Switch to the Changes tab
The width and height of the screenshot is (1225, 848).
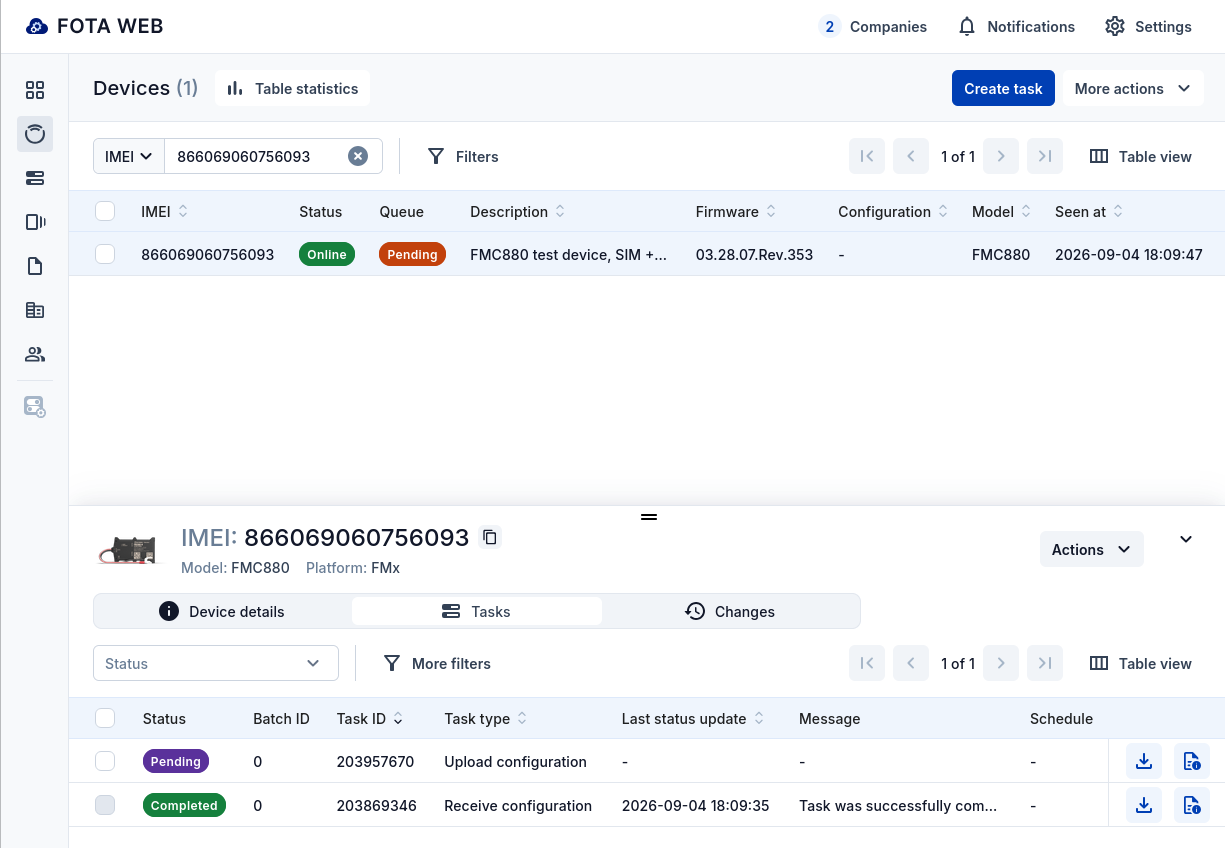click(x=730, y=611)
